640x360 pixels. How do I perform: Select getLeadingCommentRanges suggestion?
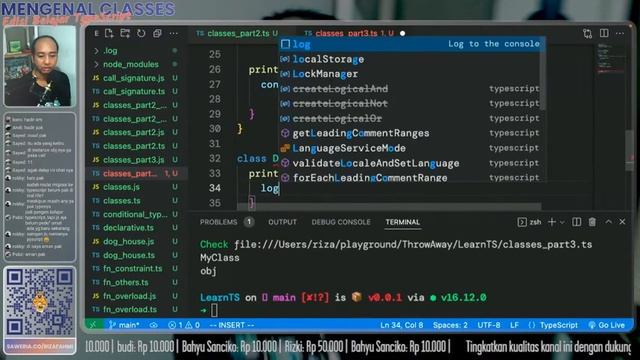coord(410,133)
